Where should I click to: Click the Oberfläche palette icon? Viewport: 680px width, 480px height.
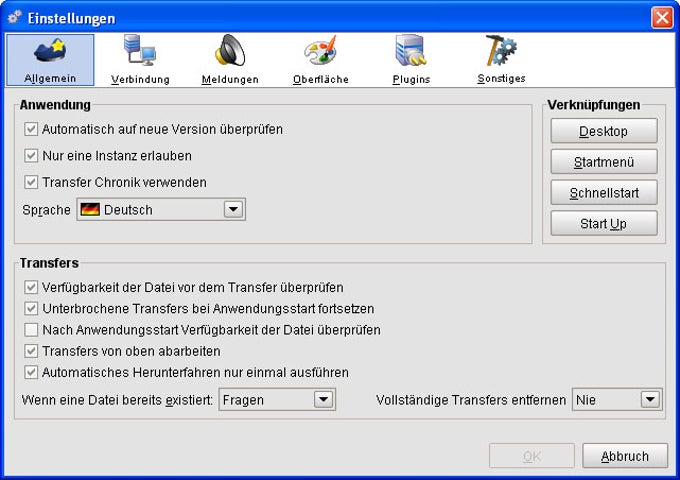coord(320,50)
